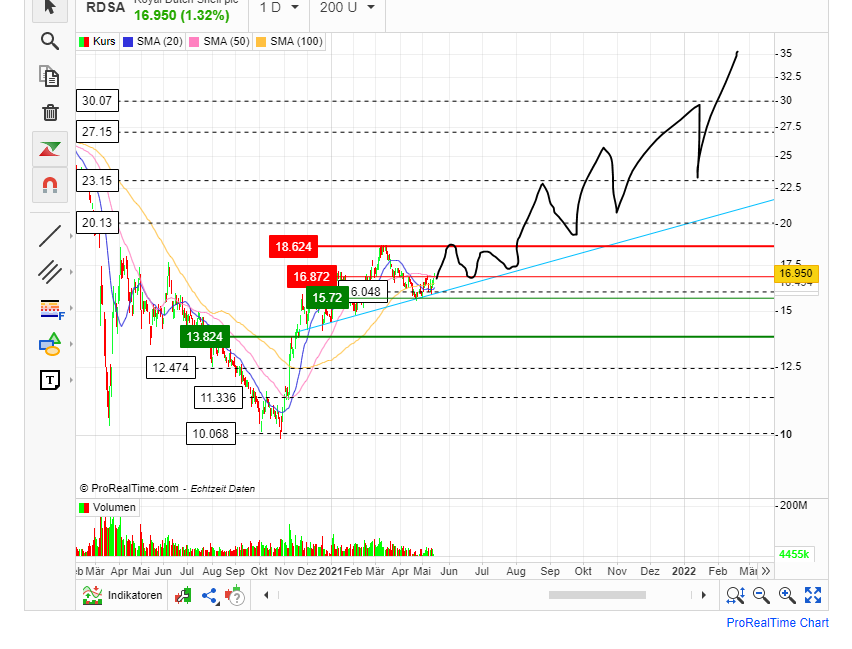This screenshot has width=852, height=649.
Task: Click the green 13.824 support label
Action: 205,337
